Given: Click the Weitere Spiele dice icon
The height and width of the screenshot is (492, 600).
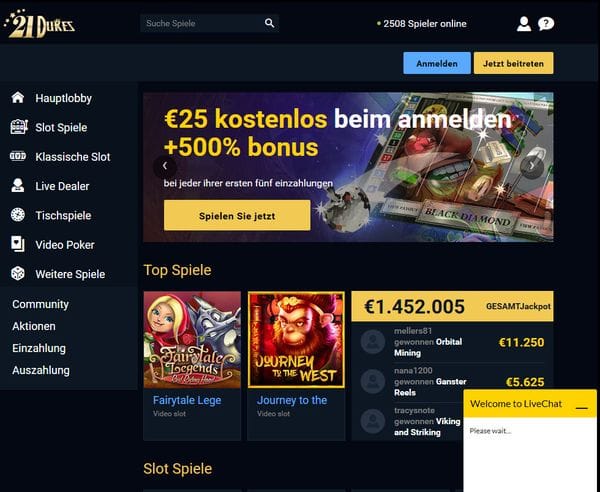Looking at the screenshot, I should 18,274.
